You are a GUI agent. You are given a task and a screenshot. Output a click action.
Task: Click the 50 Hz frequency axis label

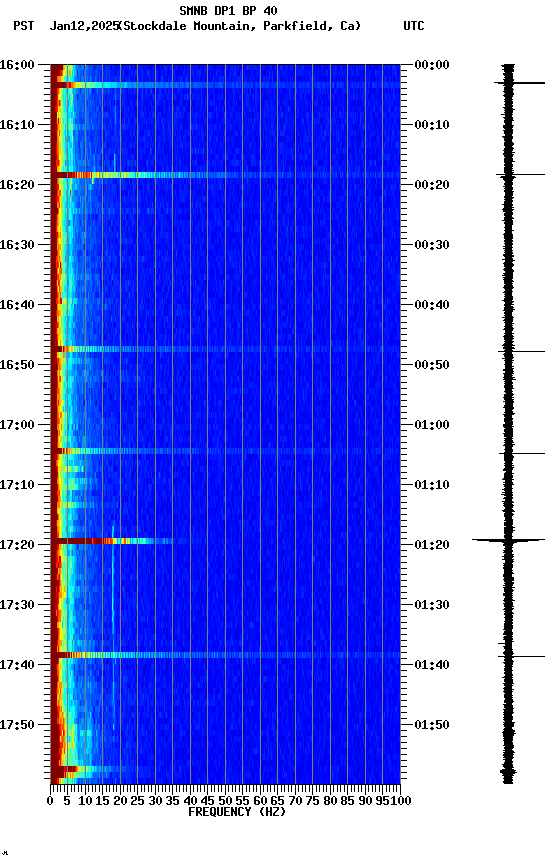[225, 801]
